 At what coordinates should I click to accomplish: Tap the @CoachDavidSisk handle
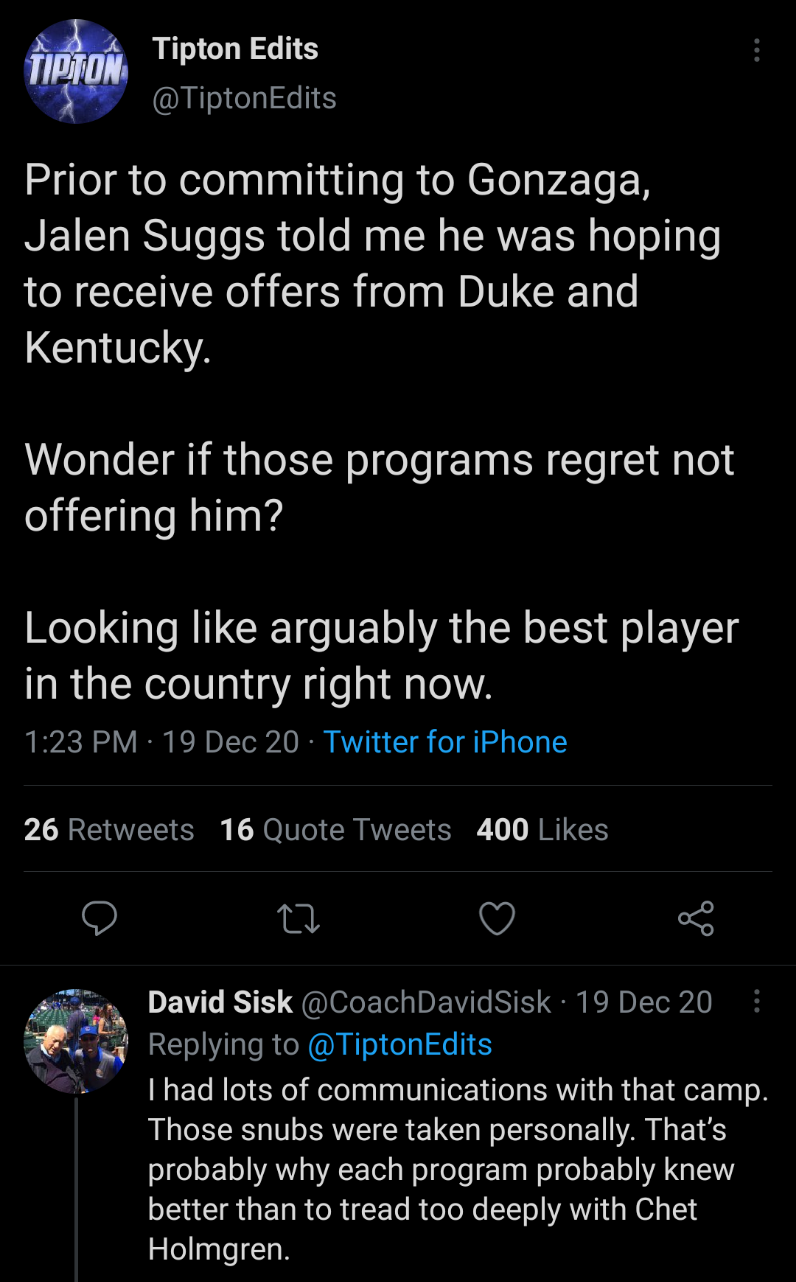[426, 1002]
